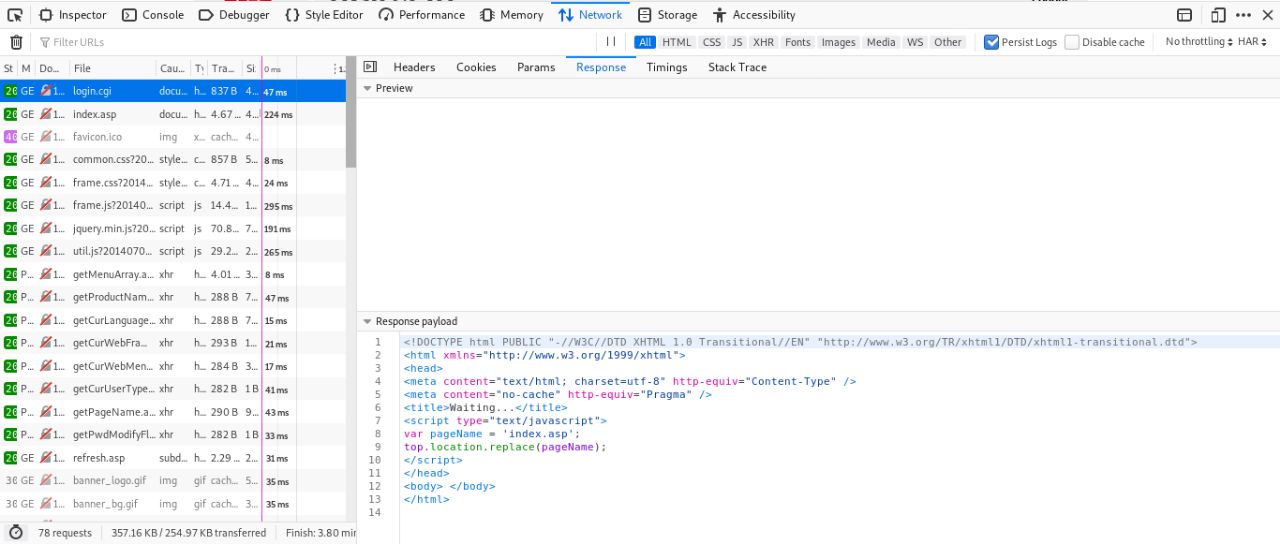The height and width of the screenshot is (544, 1280).
Task: Enable the Disable cache checkbox
Action: (x=1072, y=42)
